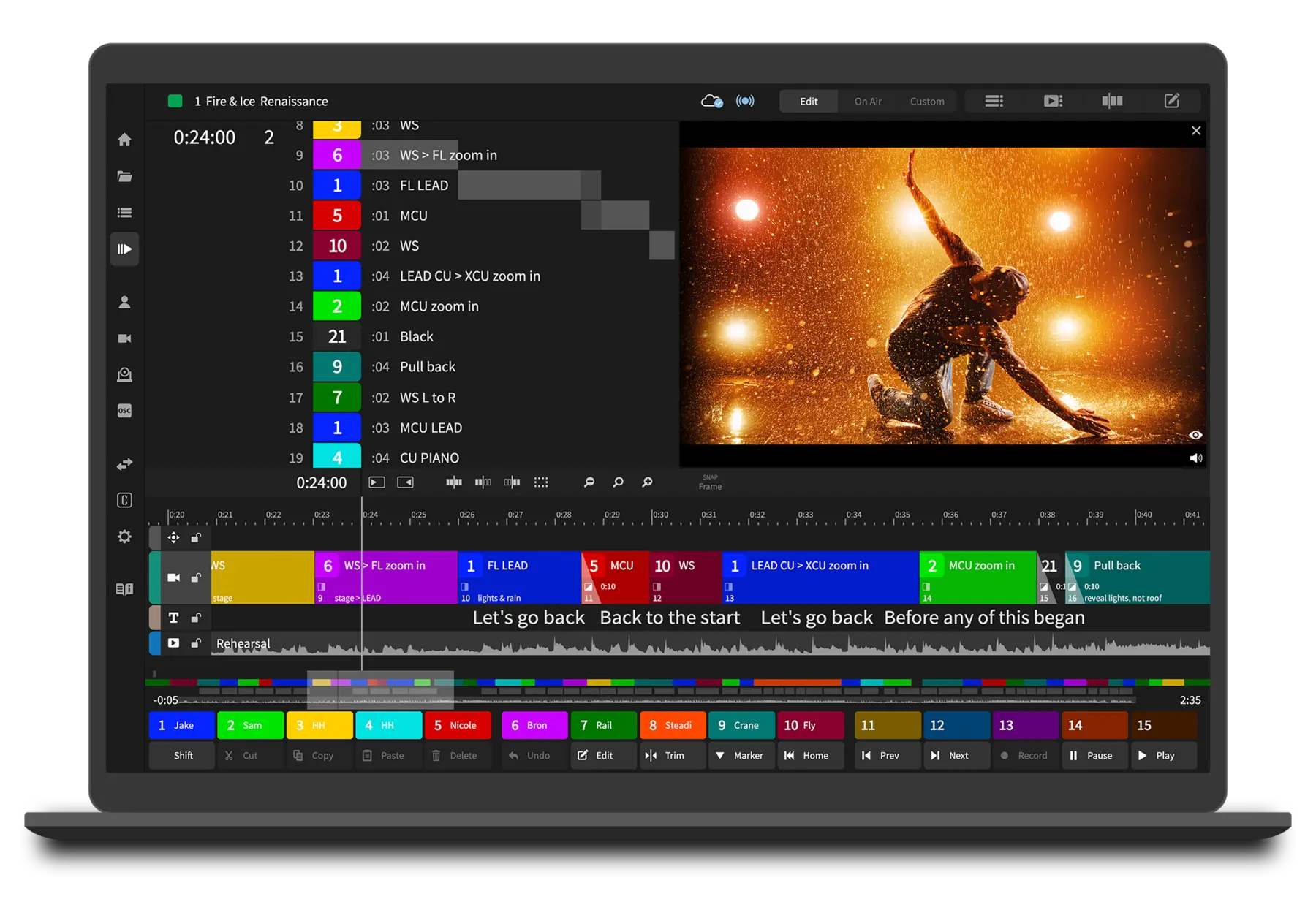This screenshot has width=1316, height=921.
Task: Zoom in on the timeline
Action: [x=647, y=482]
